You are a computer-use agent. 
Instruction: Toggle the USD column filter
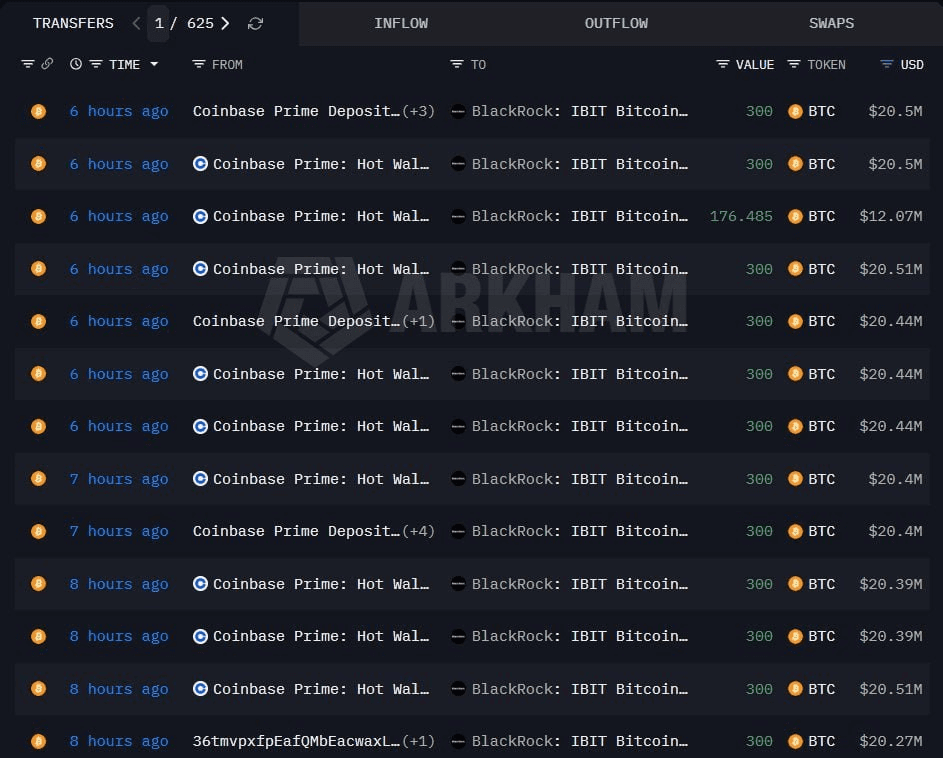tap(886, 64)
